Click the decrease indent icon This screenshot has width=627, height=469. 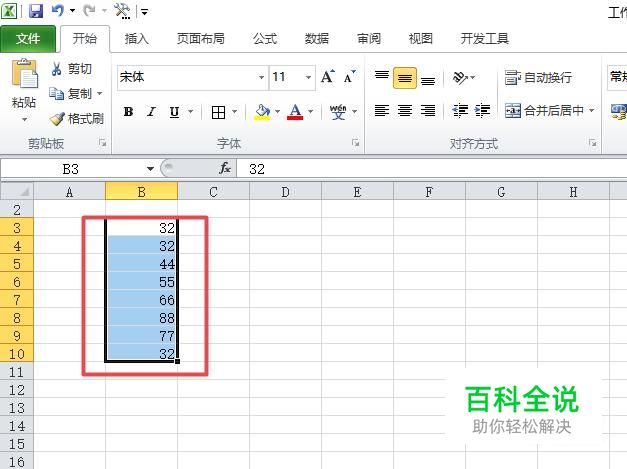[460, 110]
